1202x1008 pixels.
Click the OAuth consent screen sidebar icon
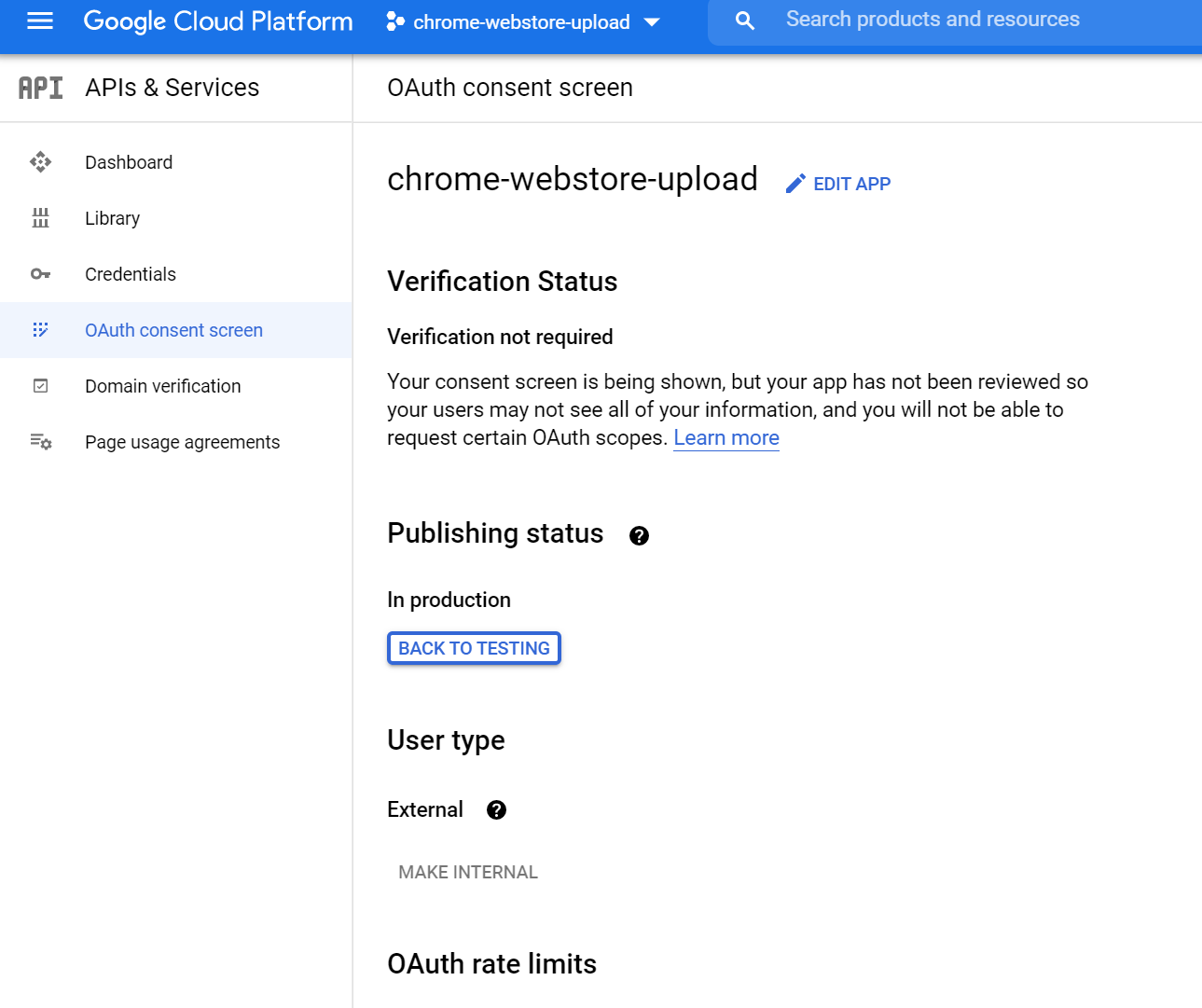[x=41, y=329]
